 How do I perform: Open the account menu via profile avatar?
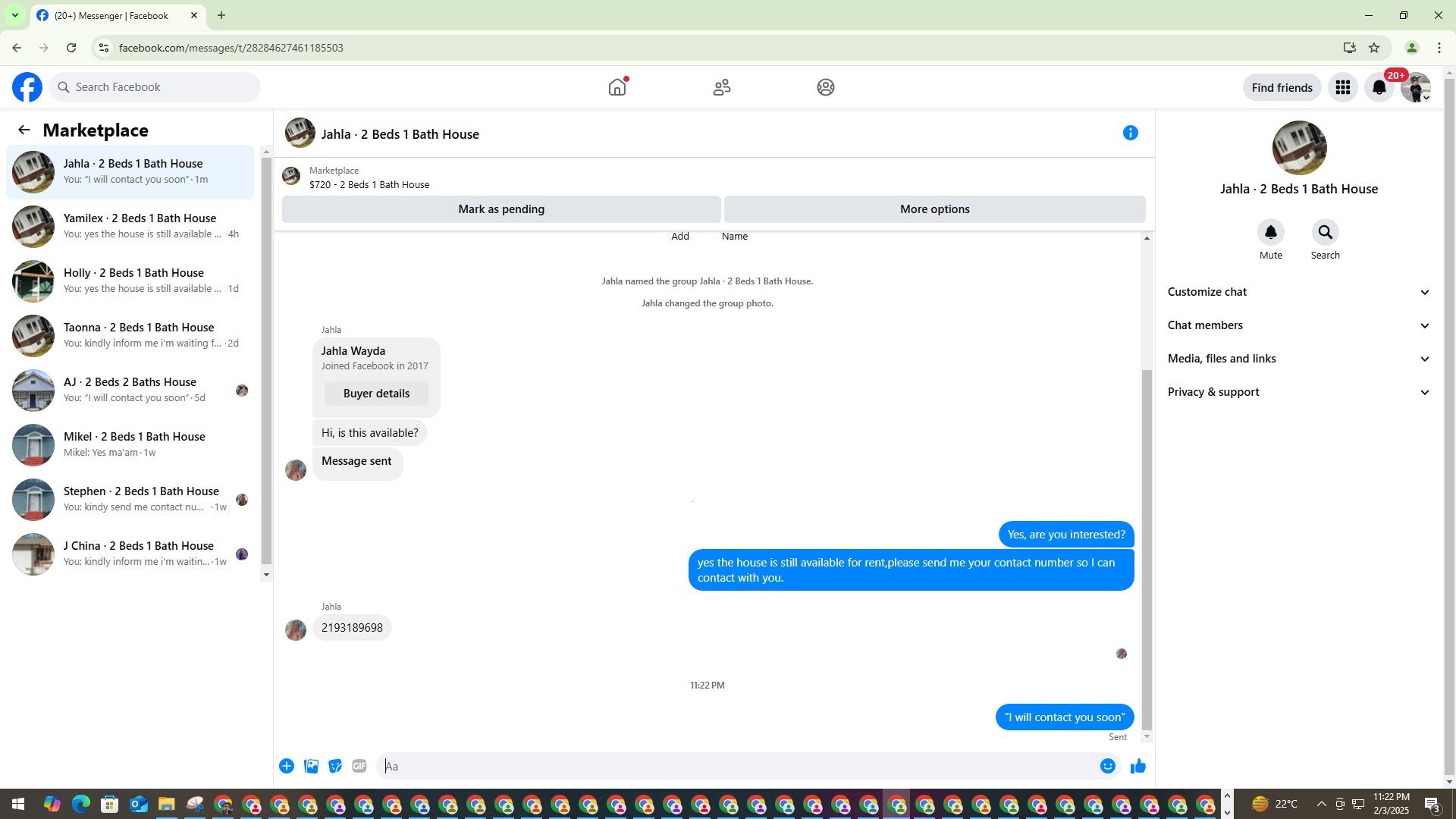1416,87
